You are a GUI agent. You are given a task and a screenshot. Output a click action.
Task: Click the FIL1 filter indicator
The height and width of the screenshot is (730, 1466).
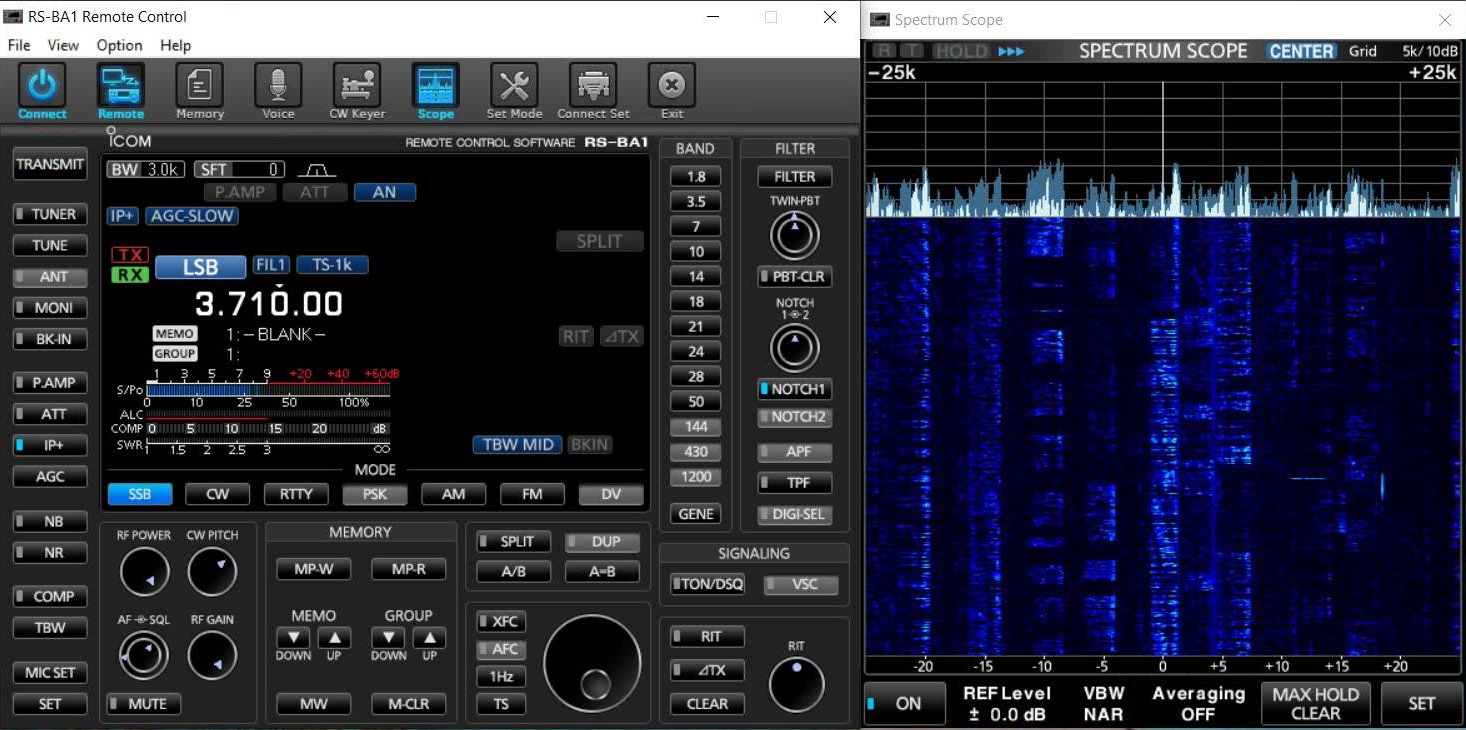[x=271, y=265]
